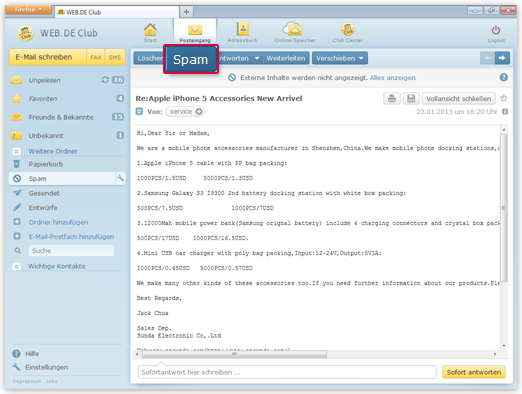
Task: Open Freunde & Bekannte folder
Action: point(61,117)
